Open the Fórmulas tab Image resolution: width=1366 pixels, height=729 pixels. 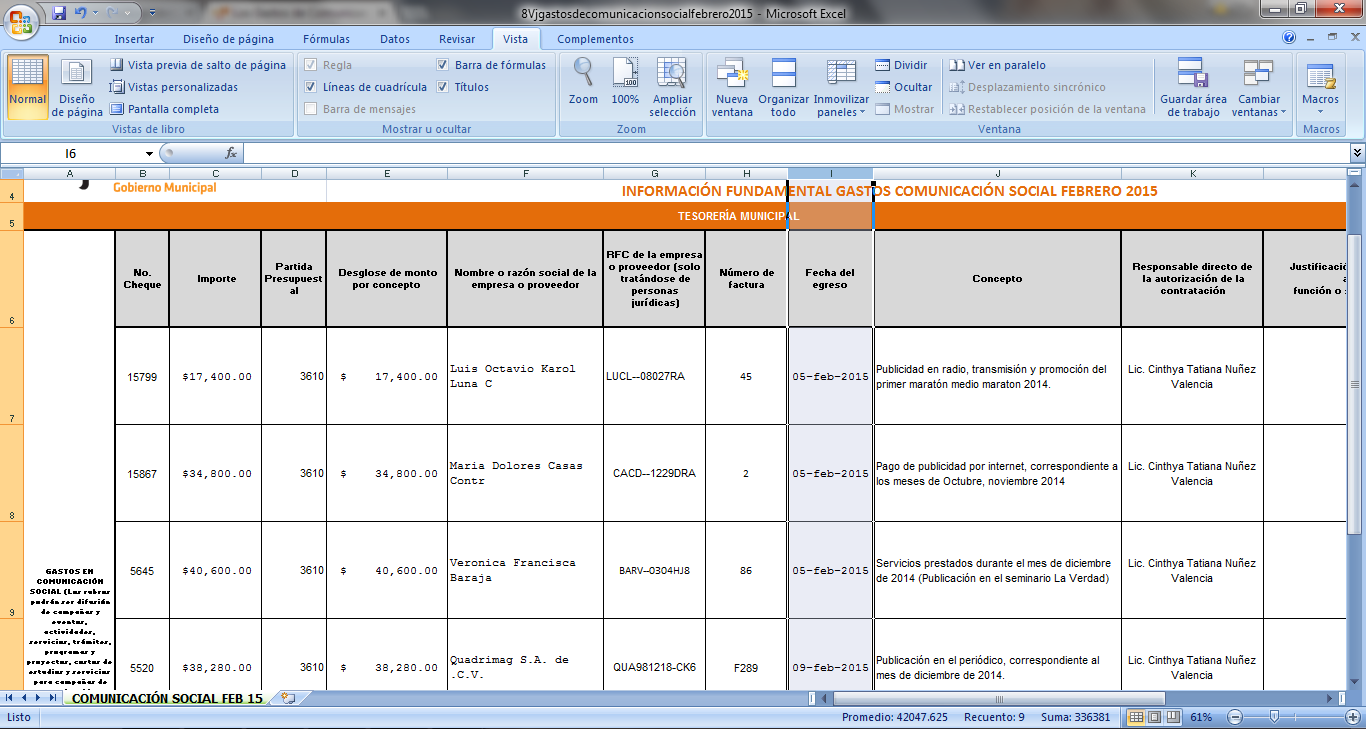(326, 39)
